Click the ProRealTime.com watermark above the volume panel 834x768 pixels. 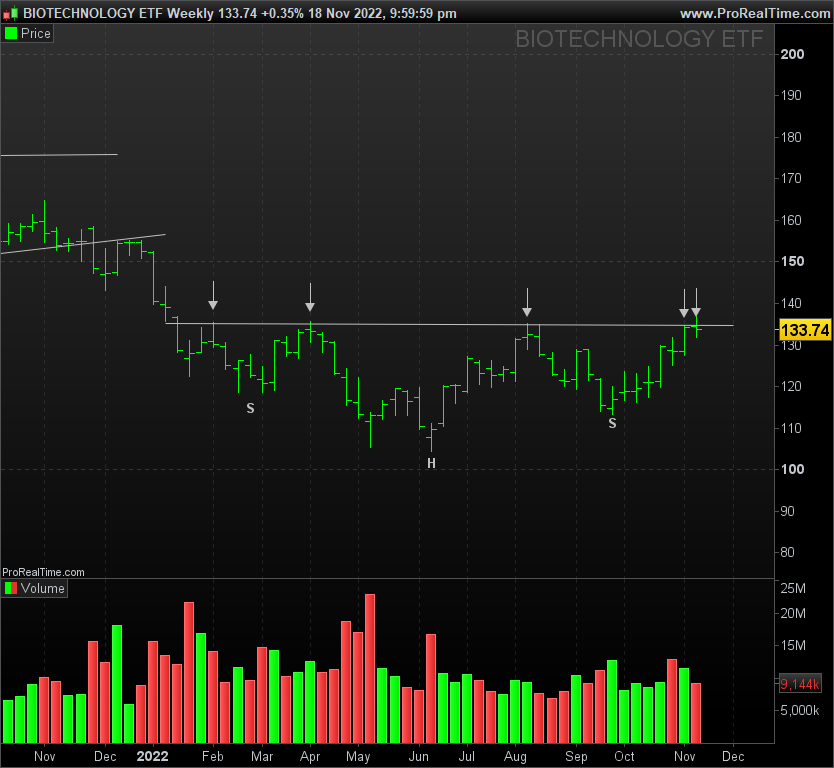click(43, 572)
